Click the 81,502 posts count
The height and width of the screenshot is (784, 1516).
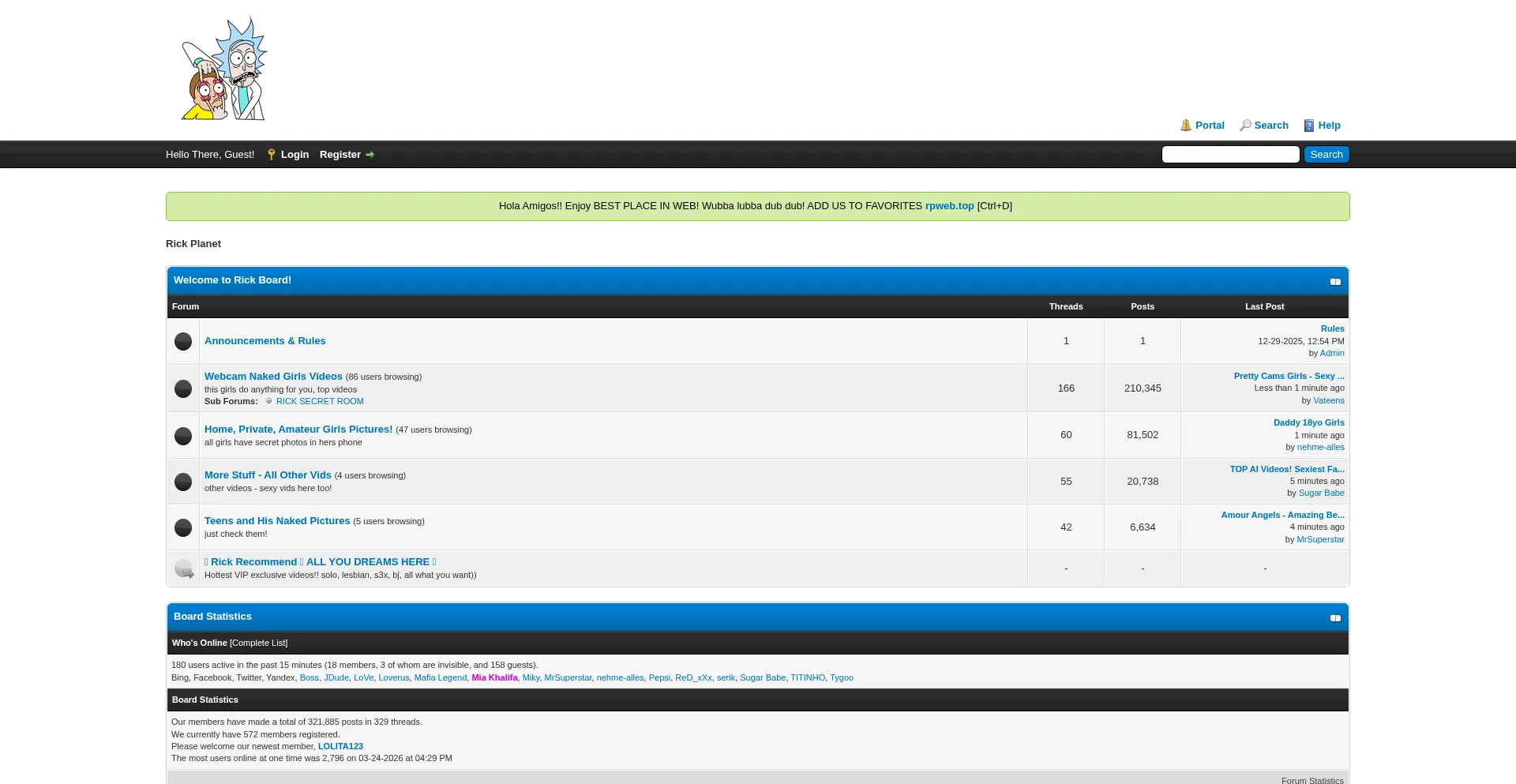click(1143, 435)
